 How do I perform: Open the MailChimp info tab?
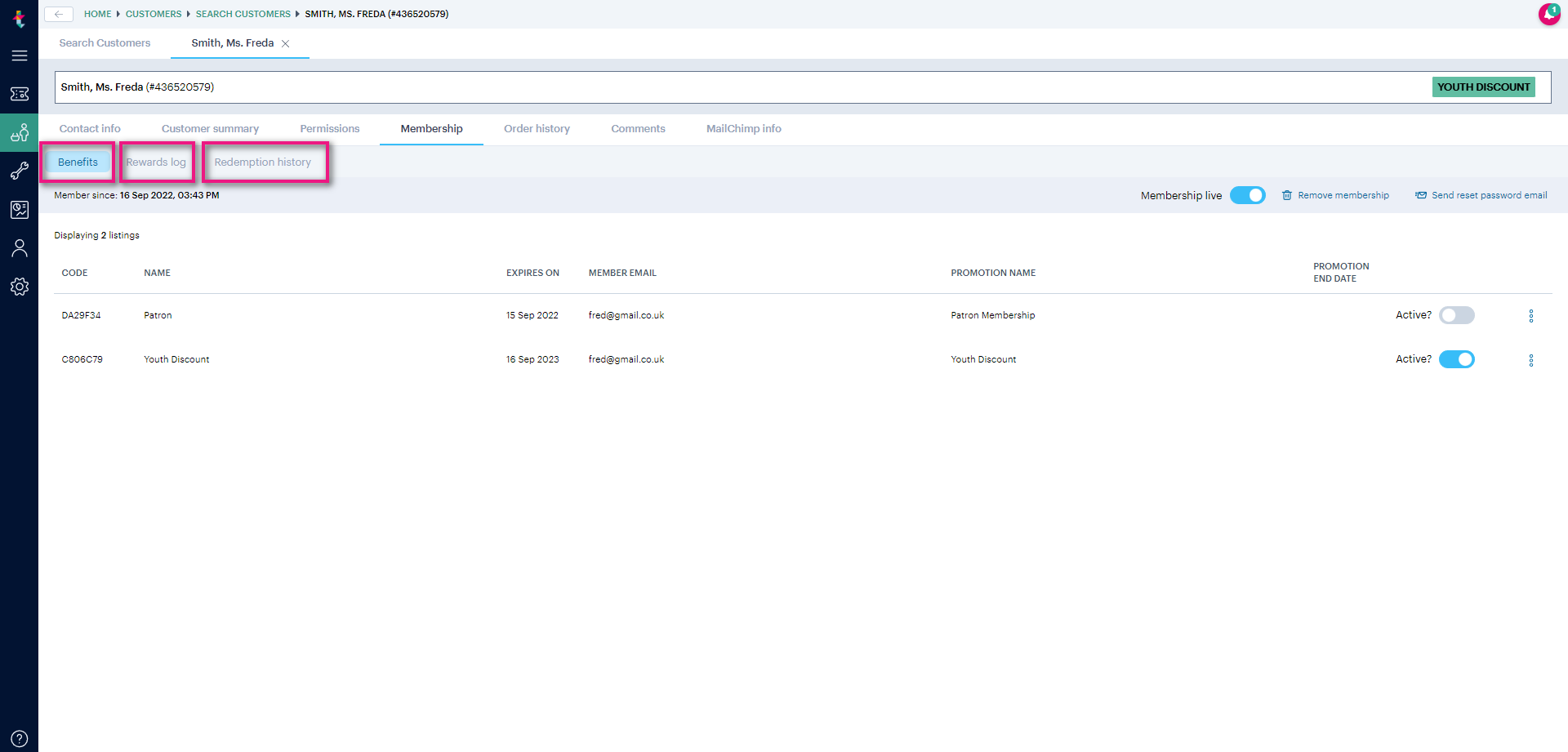(x=744, y=129)
